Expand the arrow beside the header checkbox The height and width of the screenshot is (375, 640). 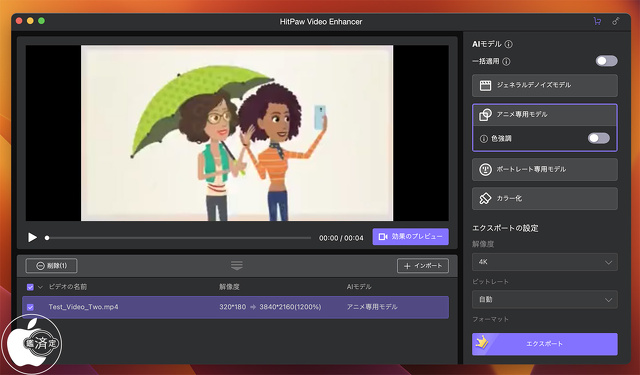click(40, 287)
